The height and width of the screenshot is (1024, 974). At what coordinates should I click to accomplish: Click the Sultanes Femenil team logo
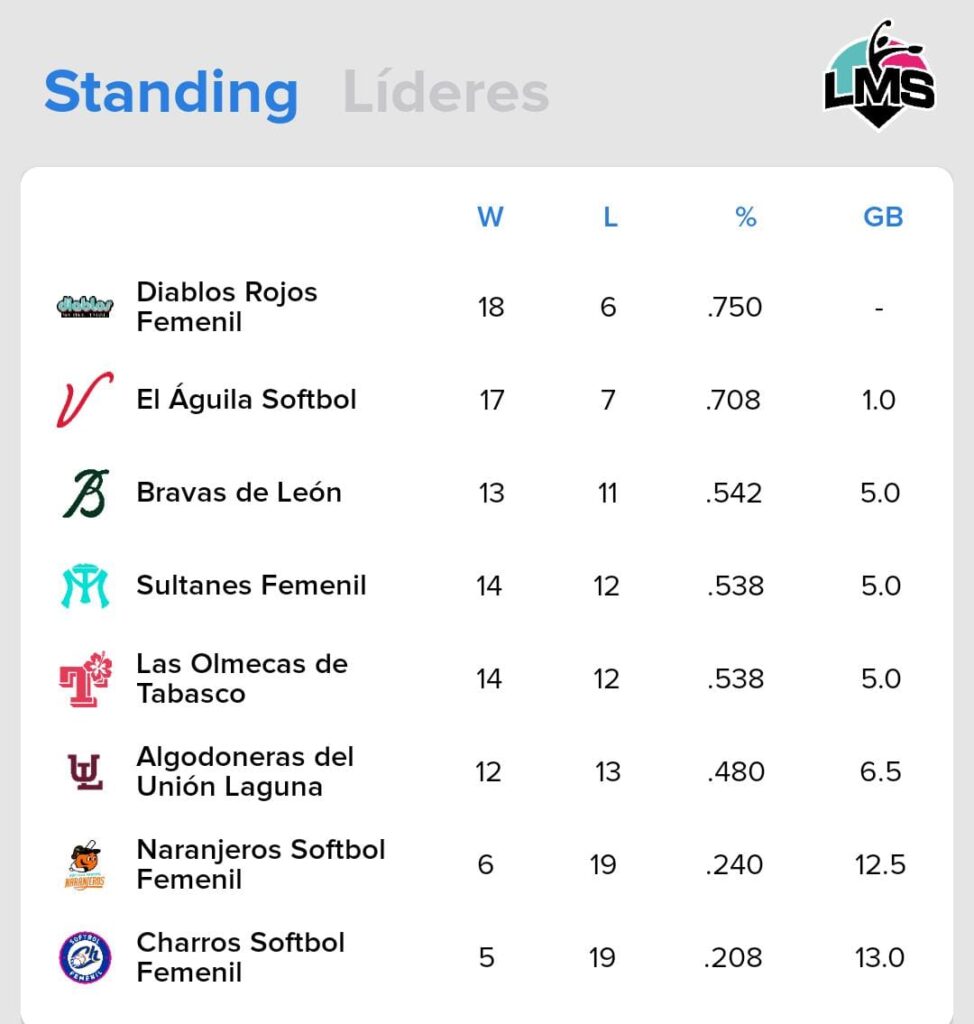point(85,586)
